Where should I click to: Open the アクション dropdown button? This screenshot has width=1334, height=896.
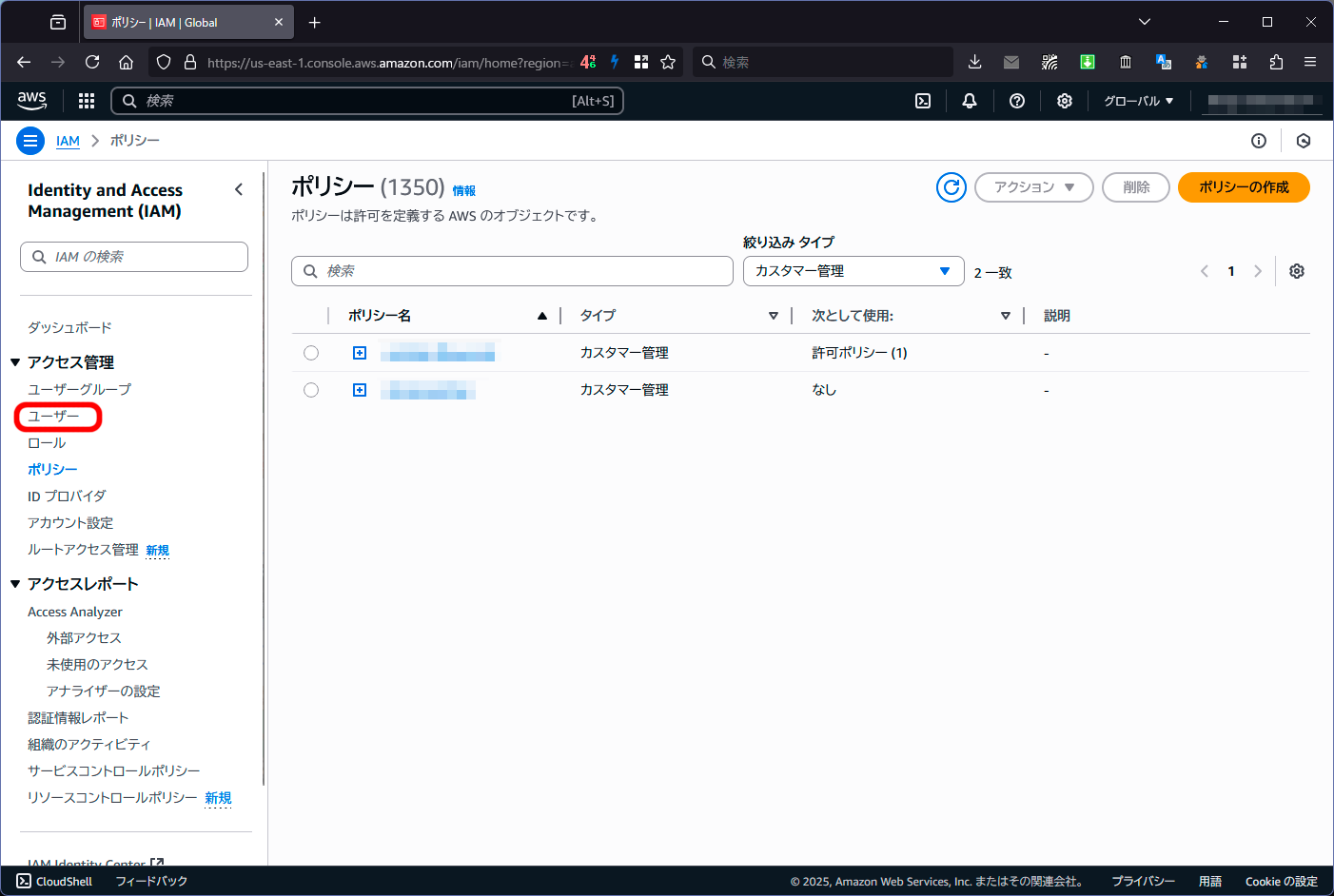1033,187
